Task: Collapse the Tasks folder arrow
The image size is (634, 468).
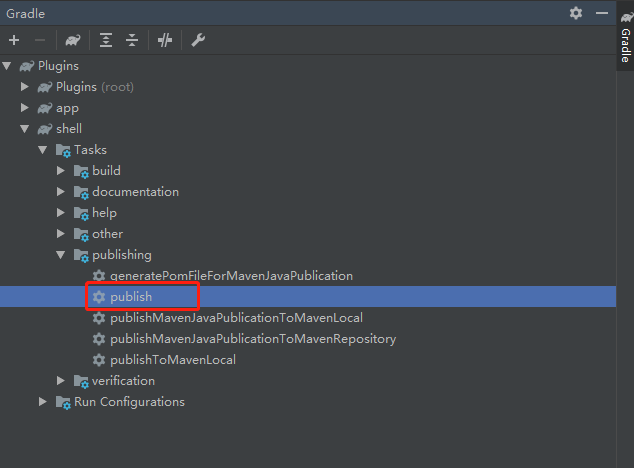Action: (43, 150)
